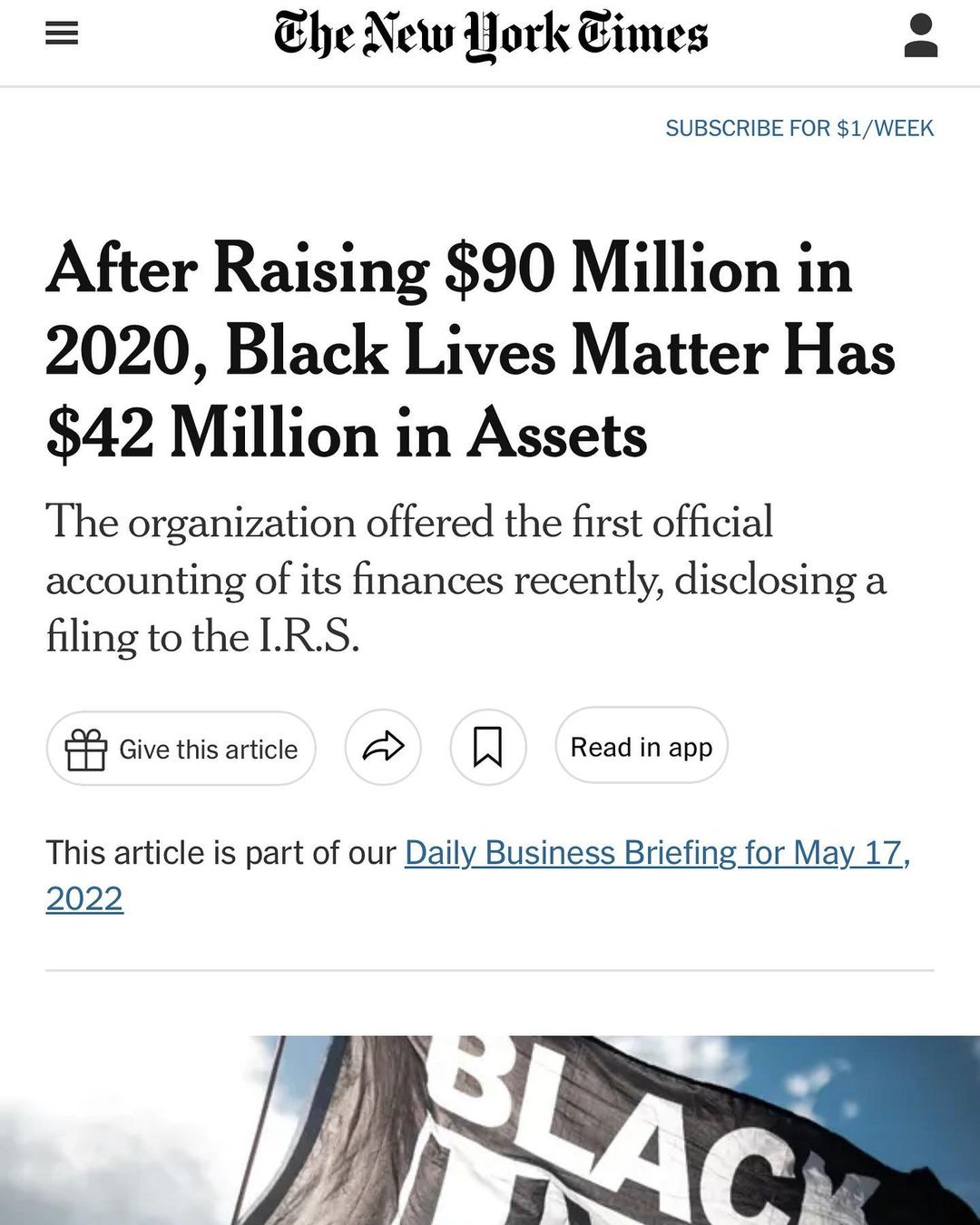Click the gift box icon
The width and height of the screenshot is (980, 1225).
[x=86, y=750]
